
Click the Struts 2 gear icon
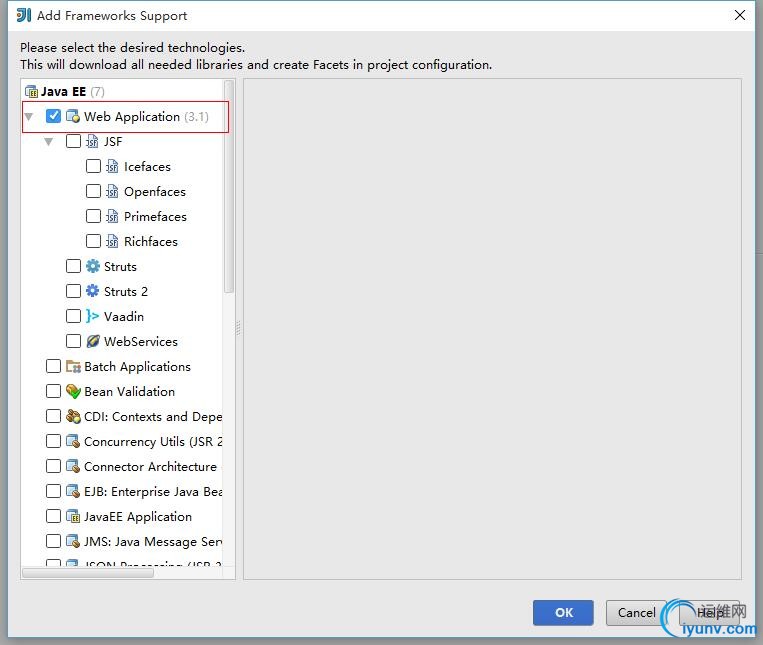pyautogui.click(x=92, y=291)
